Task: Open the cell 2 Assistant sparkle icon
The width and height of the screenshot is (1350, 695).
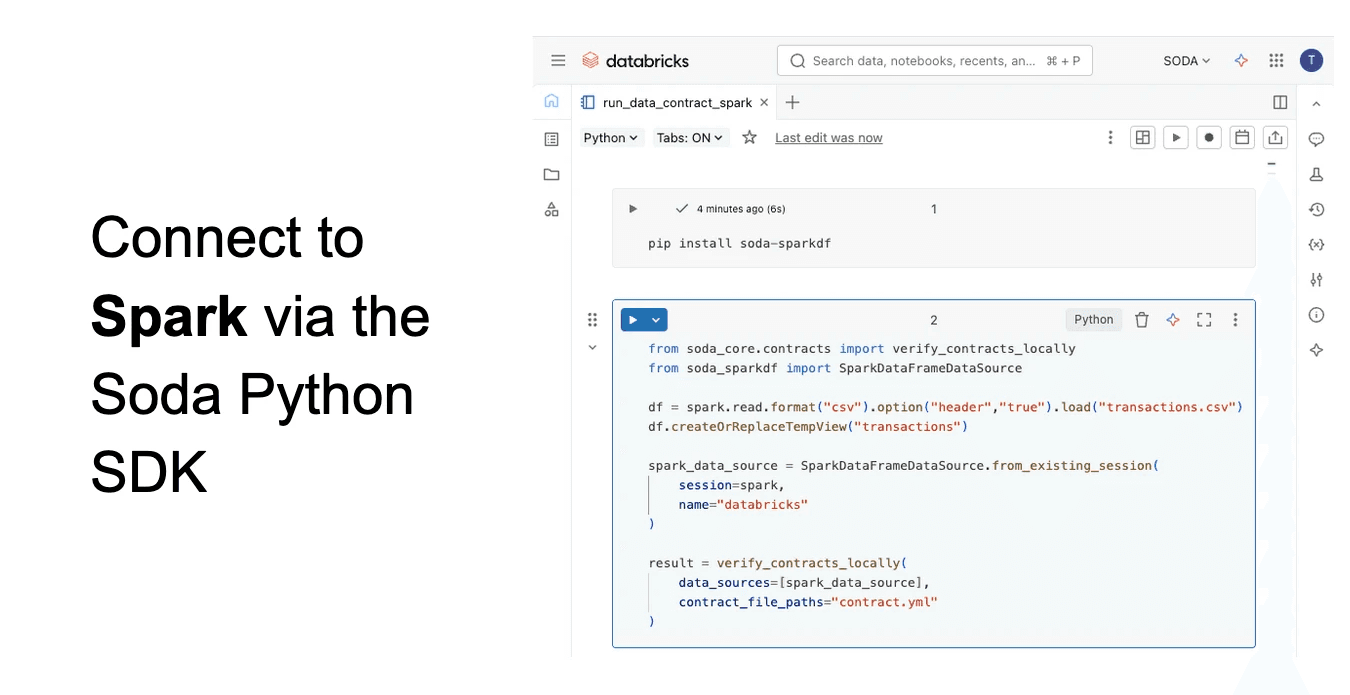Action: pyautogui.click(x=1173, y=320)
